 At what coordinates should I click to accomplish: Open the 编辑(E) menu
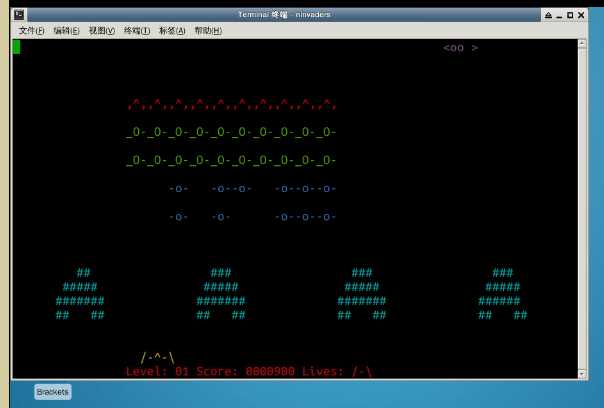(66, 31)
